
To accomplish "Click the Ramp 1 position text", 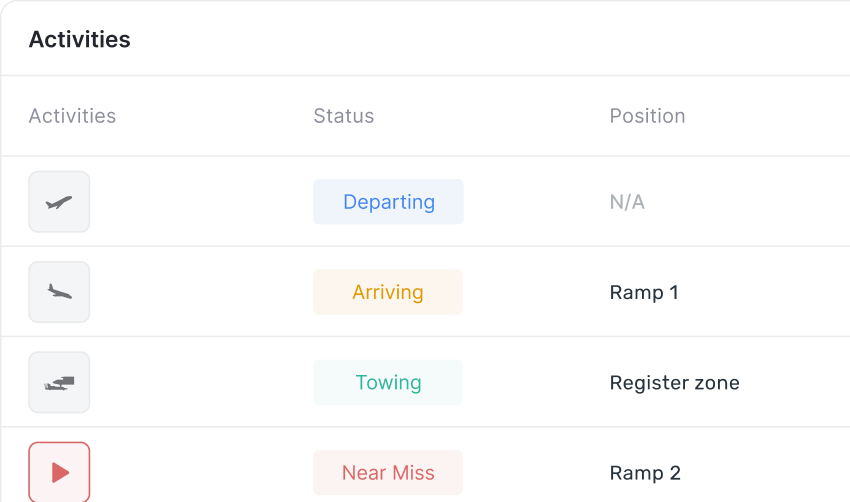I will [x=644, y=293].
